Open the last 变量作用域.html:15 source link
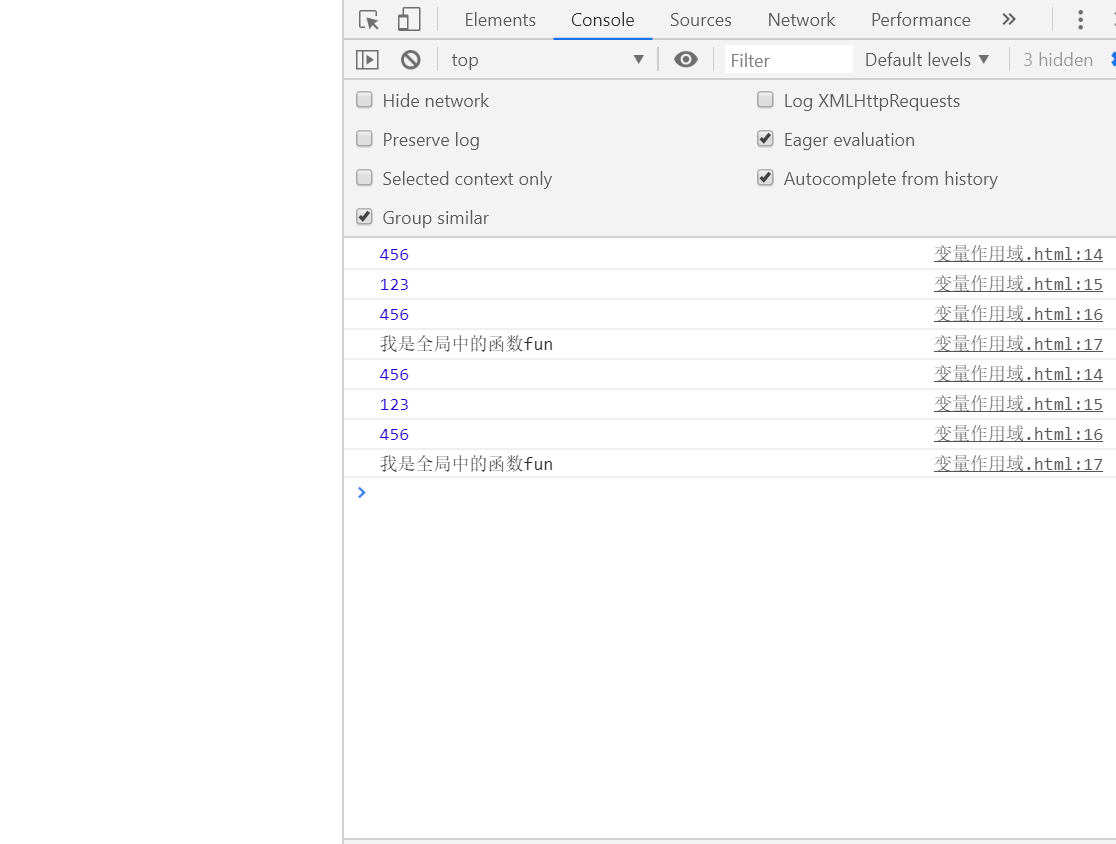Image resolution: width=1116 pixels, height=844 pixels. (x=1018, y=403)
